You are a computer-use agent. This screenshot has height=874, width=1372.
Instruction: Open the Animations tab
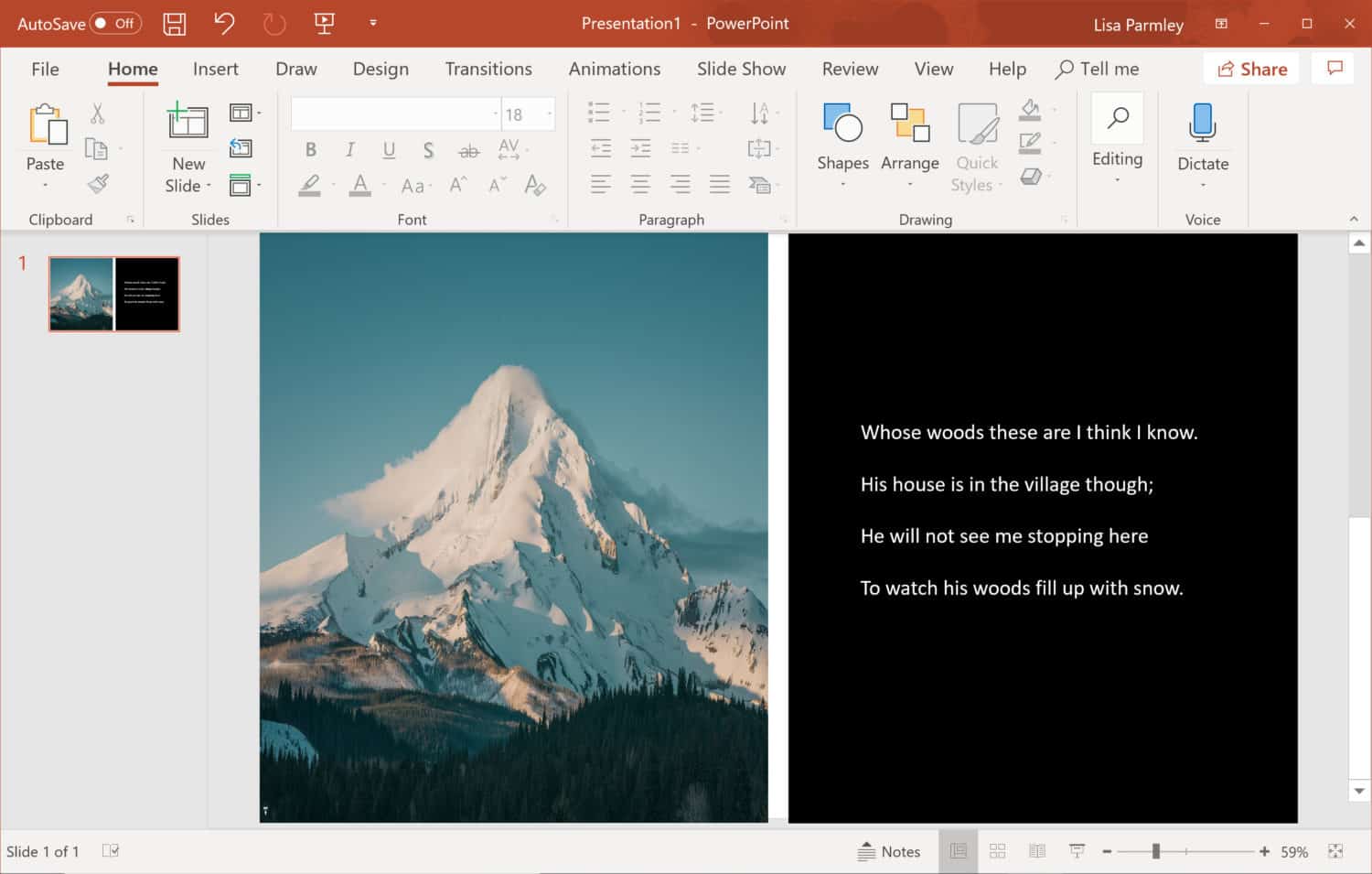tap(615, 69)
